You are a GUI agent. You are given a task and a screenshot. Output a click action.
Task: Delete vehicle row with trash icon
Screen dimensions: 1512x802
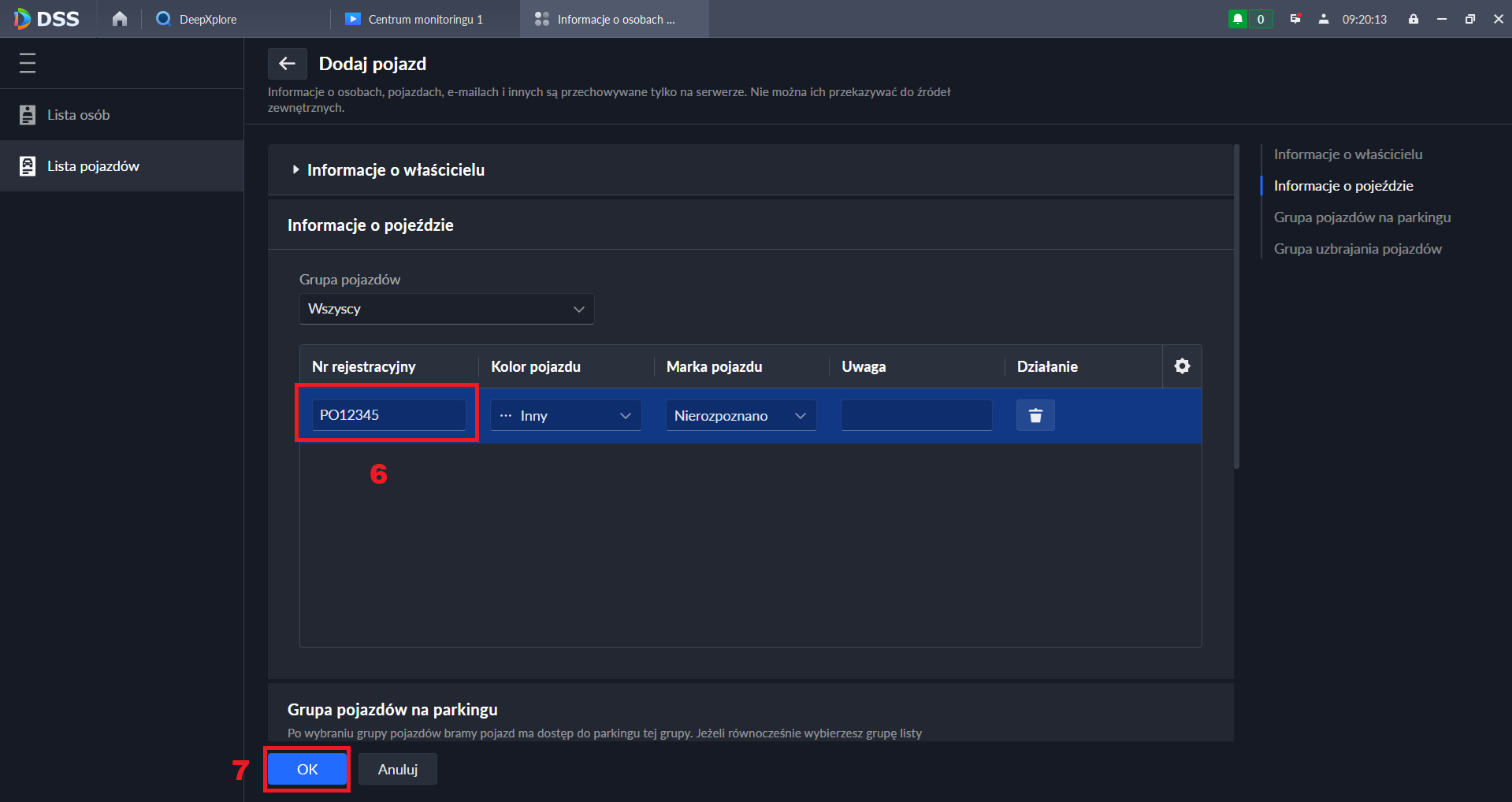point(1035,415)
